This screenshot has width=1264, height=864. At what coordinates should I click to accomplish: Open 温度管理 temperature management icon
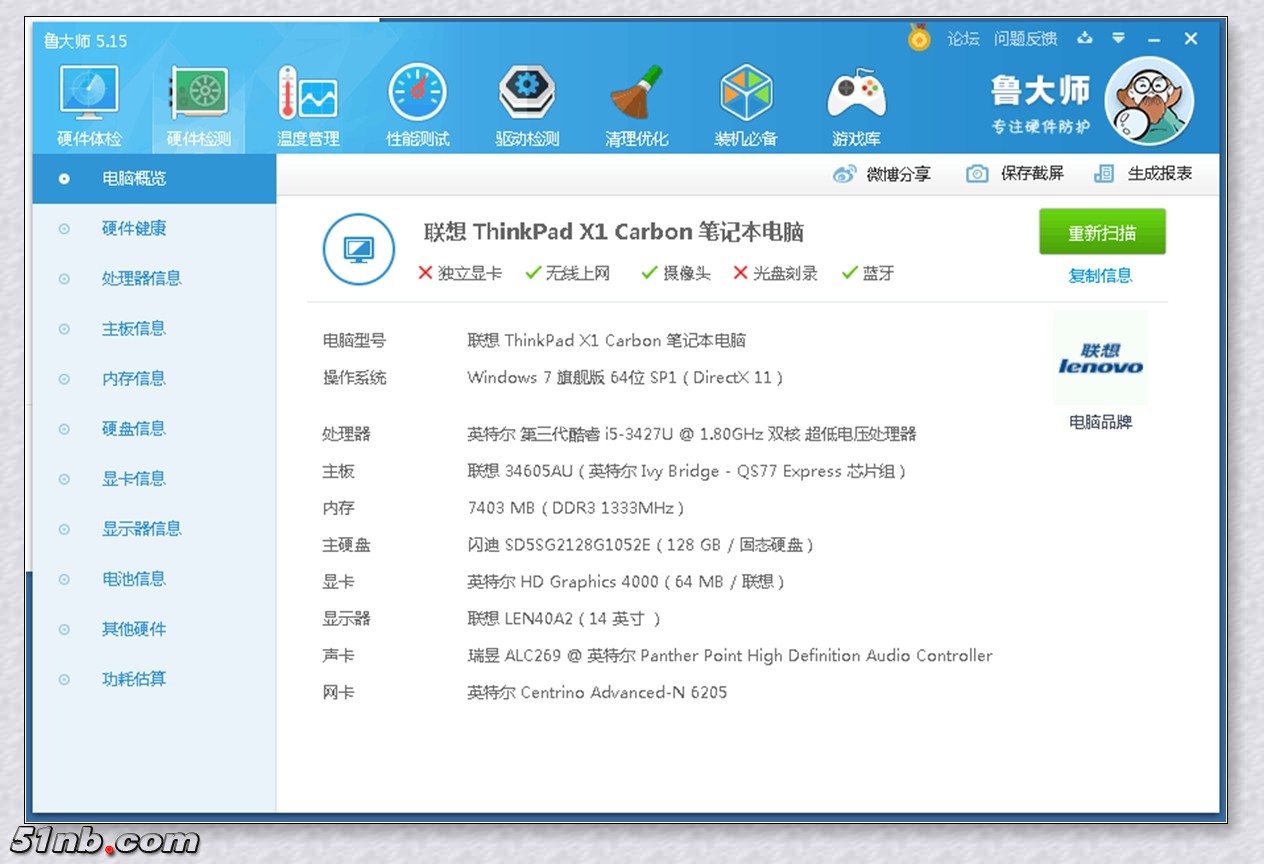[308, 95]
